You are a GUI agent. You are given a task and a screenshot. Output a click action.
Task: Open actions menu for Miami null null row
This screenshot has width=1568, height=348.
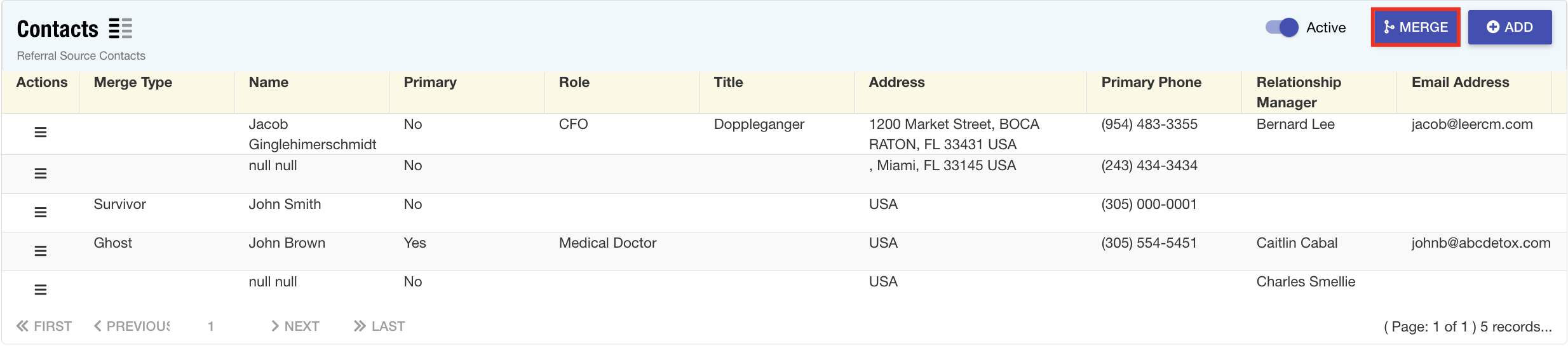[x=41, y=173]
